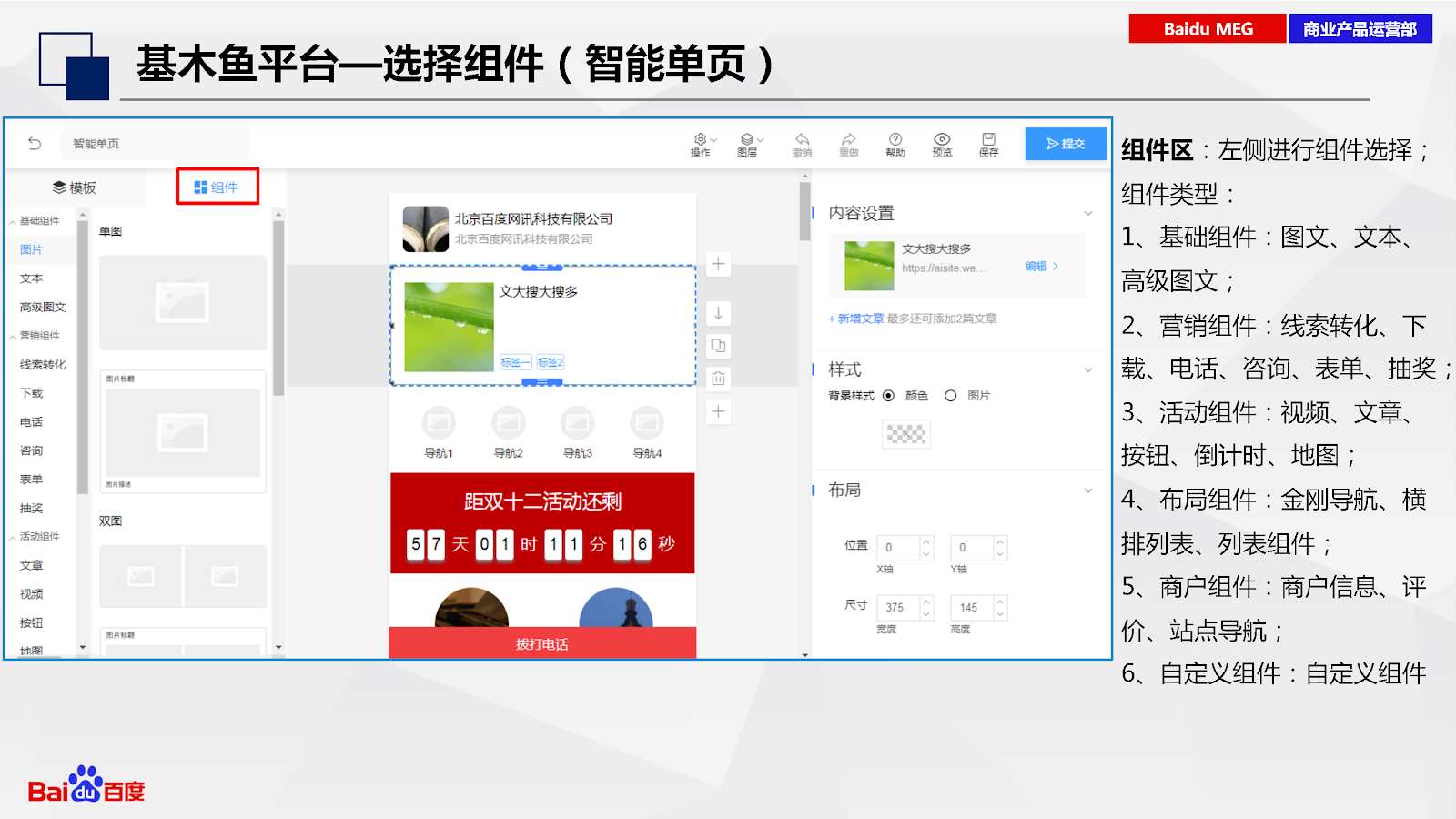Select 高级图文 in the component list
The width and height of the screenshot is (1456, 819).
(x=43, y=308)
